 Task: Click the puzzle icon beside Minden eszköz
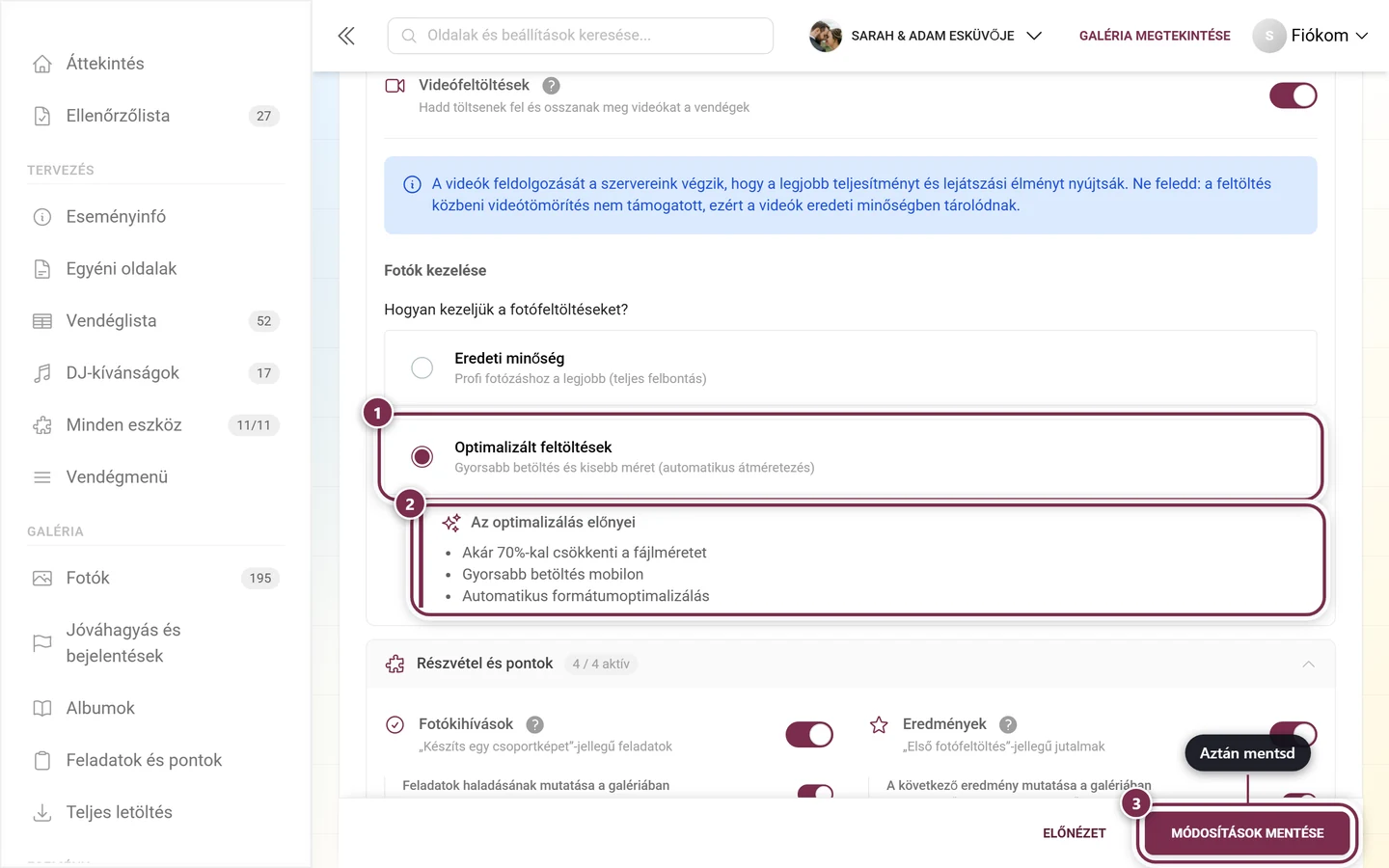[42, 425]
